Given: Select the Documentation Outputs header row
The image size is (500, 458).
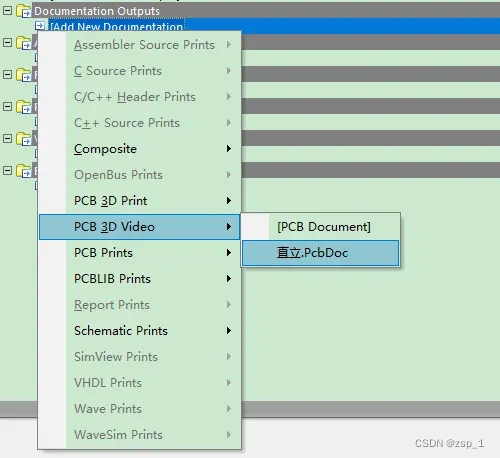Looking at the screenshot, I should pyautogui.click(x=266, y=11).
